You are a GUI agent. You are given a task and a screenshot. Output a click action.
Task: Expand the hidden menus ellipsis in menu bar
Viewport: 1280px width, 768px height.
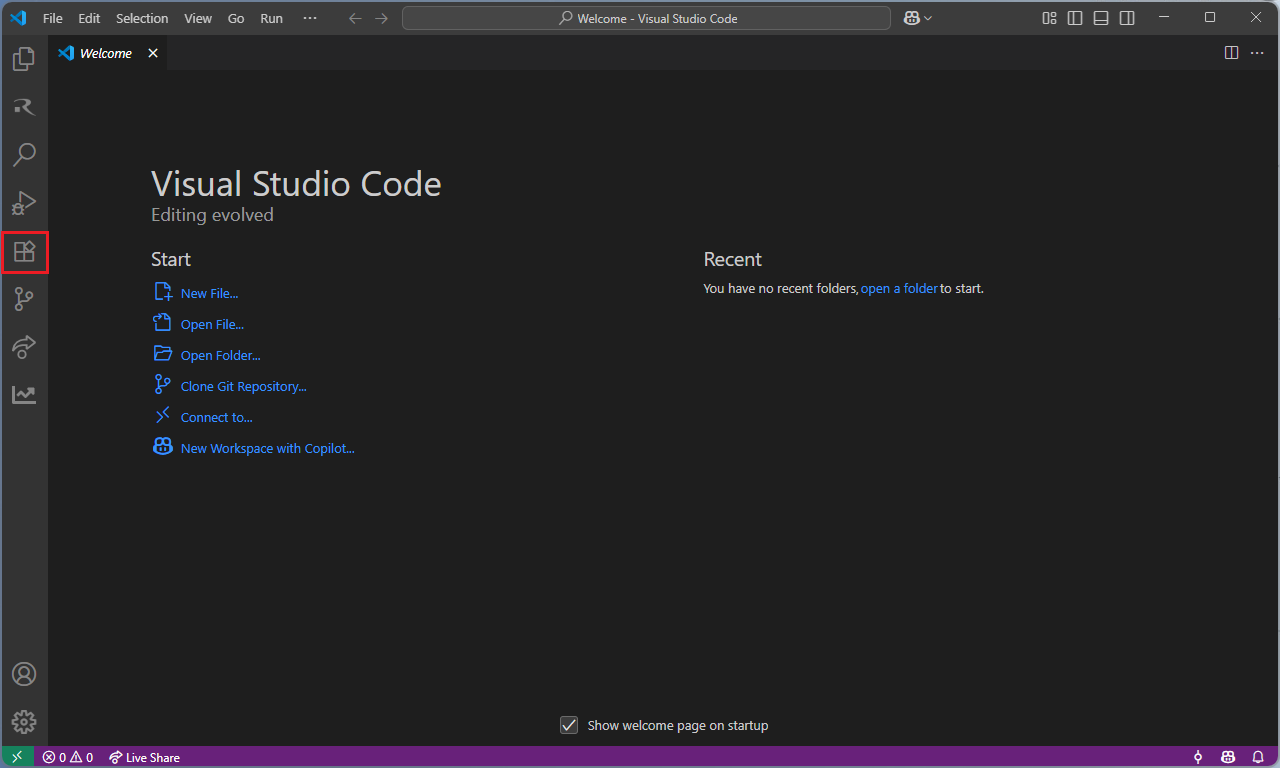[310, 18]
